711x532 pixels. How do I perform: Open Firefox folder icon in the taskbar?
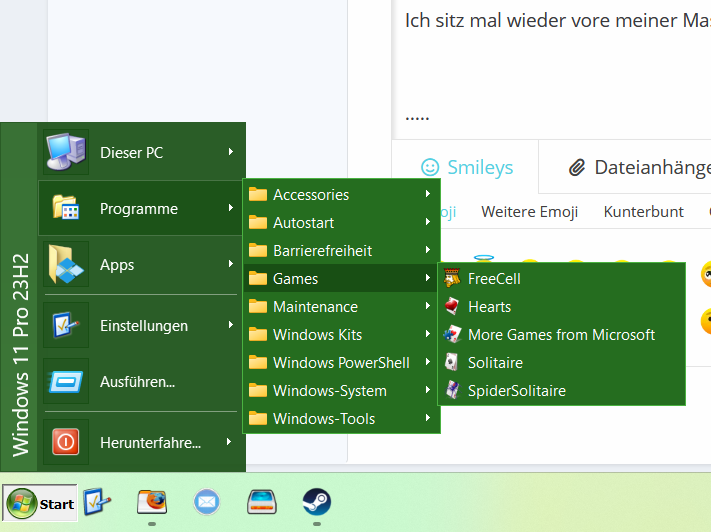(x=152, y=502)
